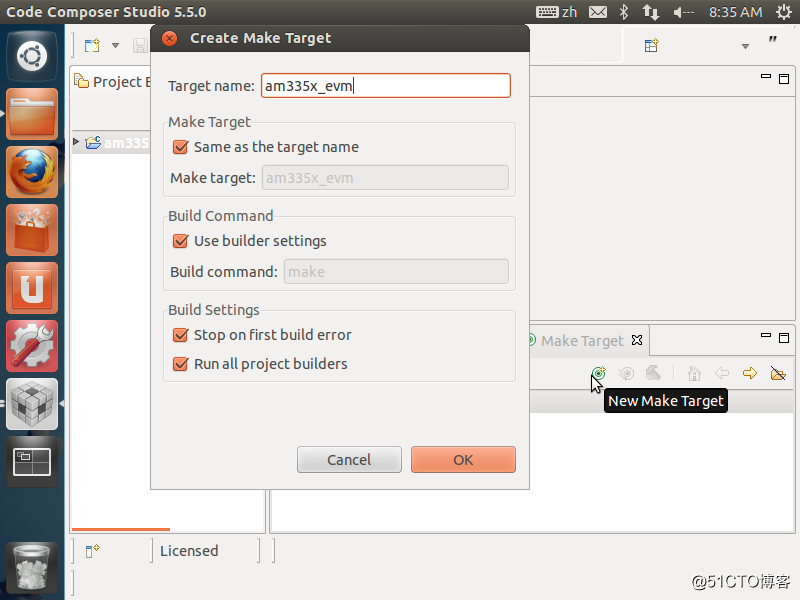Close the Create Make Target dialog
Image resolution: width=800 pixels, height=600 pixels.
pyautogui.click(x=169, y=38)
